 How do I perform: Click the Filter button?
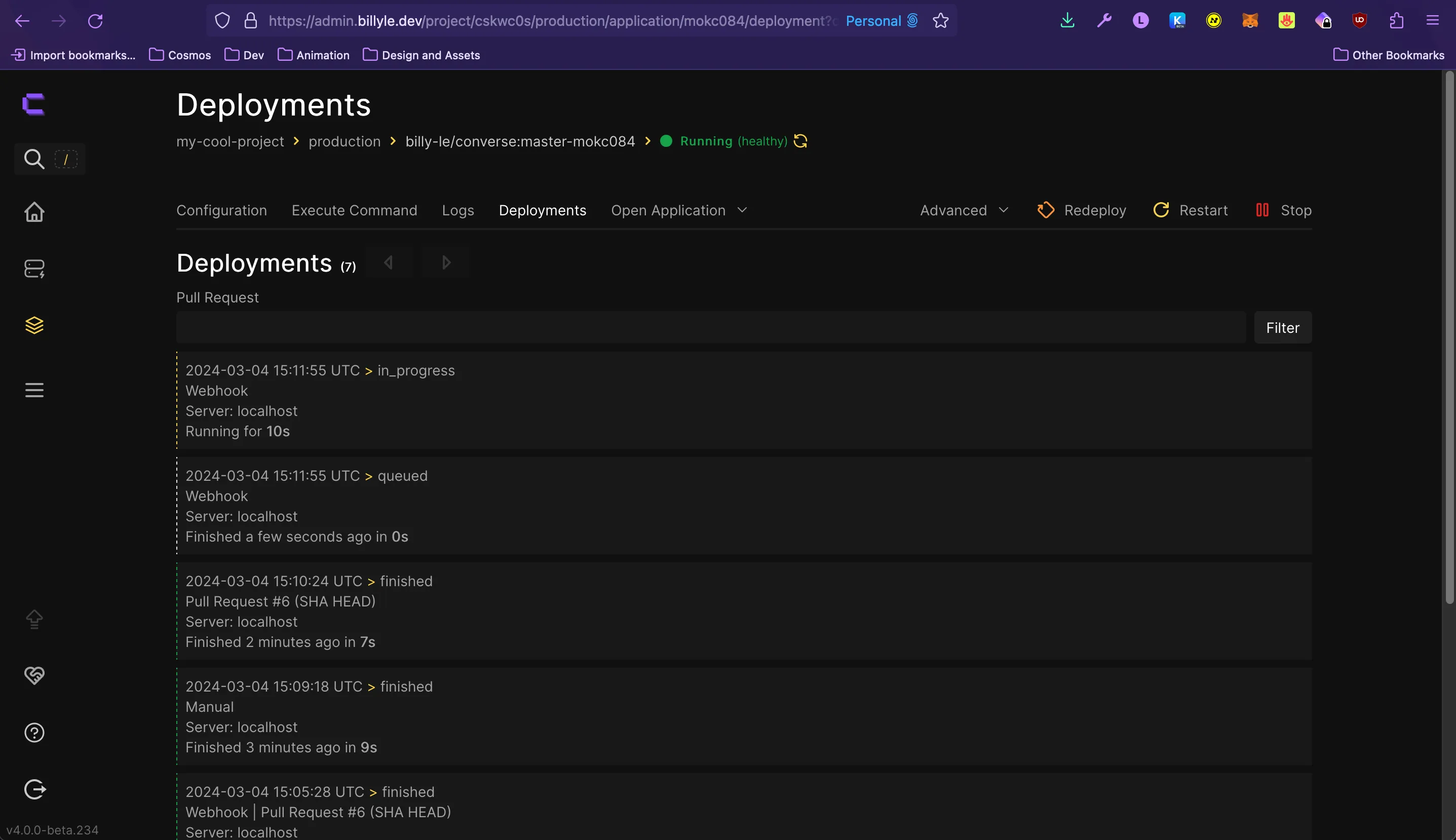coord(1283,328)
